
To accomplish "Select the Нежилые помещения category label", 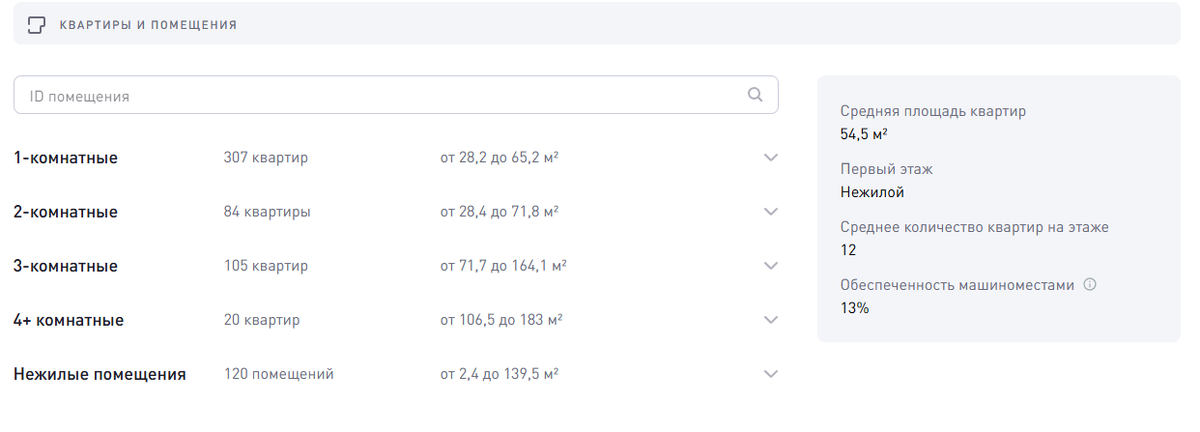I will [100, 374].
